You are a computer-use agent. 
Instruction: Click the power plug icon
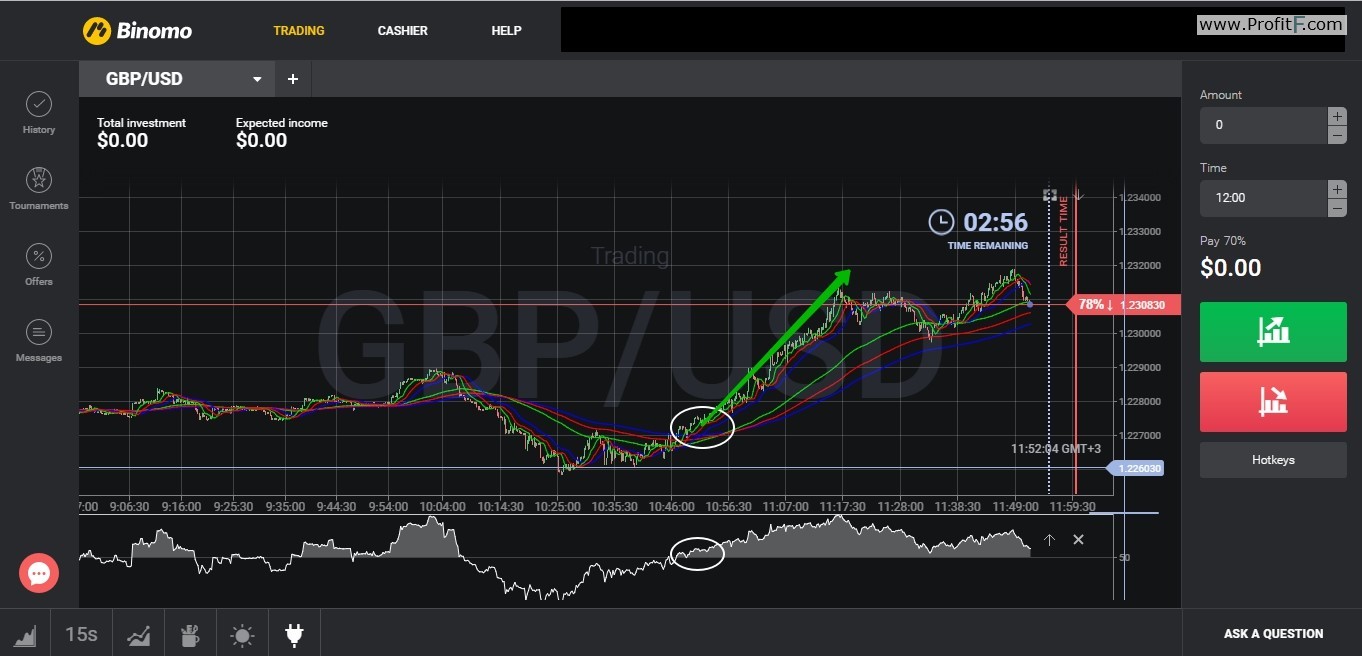[x=294, y=634]
